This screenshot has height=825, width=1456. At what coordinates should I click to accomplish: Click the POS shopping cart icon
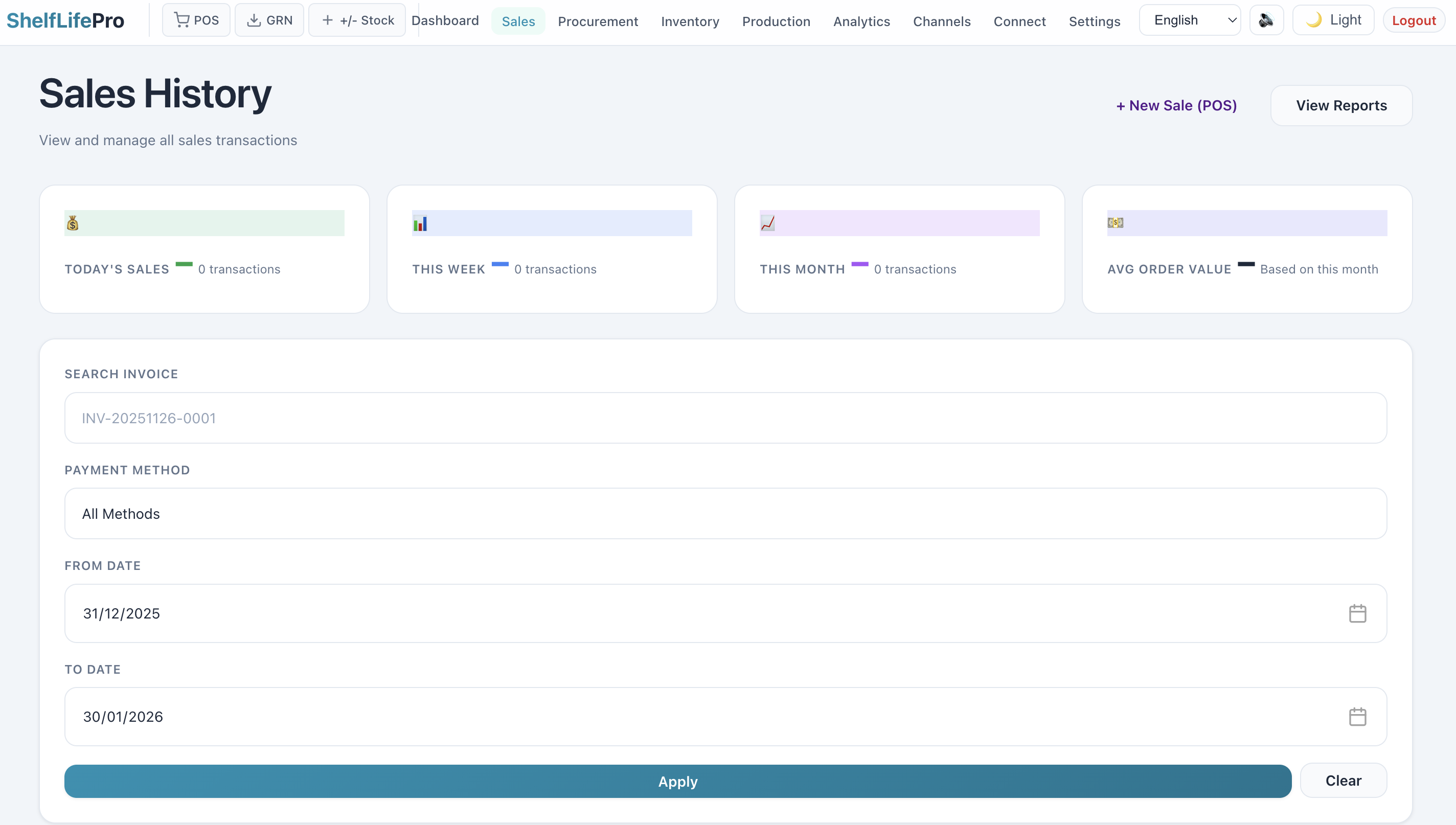point(181,20)
